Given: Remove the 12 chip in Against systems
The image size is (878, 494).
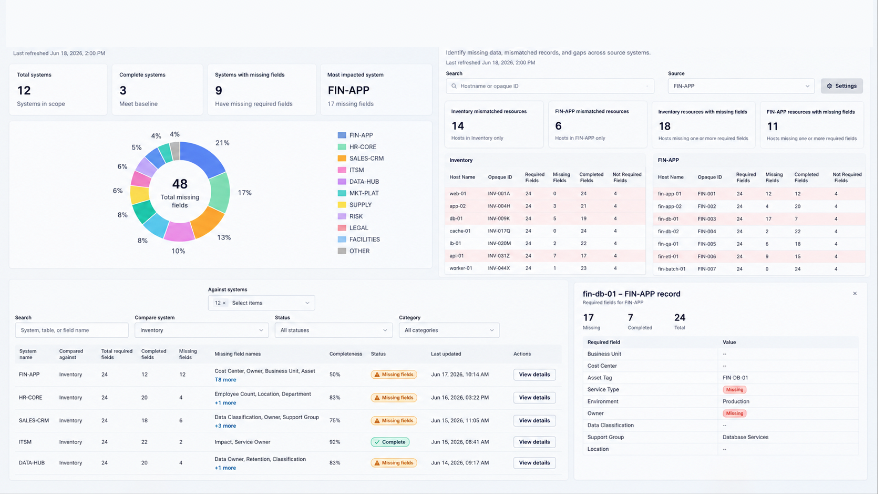Looking at the screenshot, I should pos(224,303).
